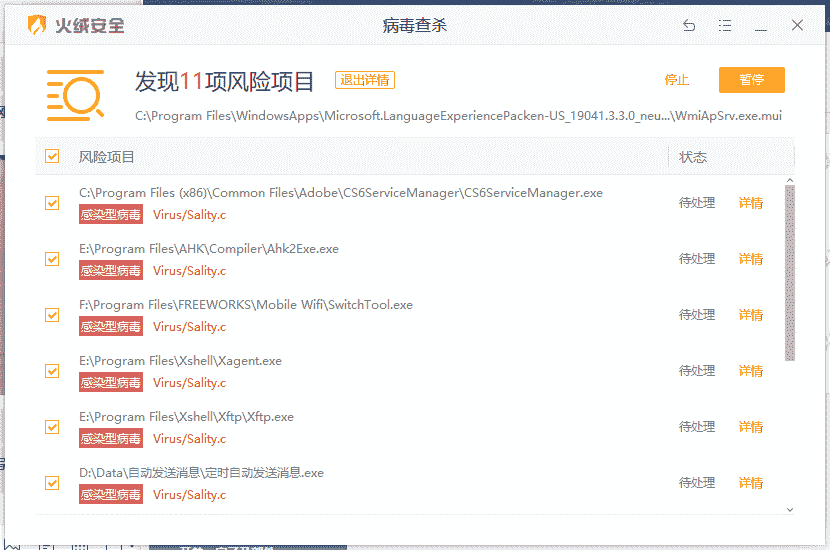Open the main menu list icon
The height and width of the screenshot is (550, 830).
[725, 25]
